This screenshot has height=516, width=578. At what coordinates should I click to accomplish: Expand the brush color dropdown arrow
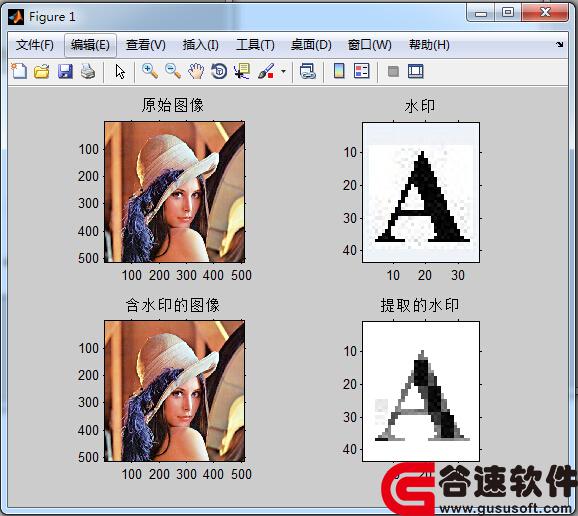[283, 71]
